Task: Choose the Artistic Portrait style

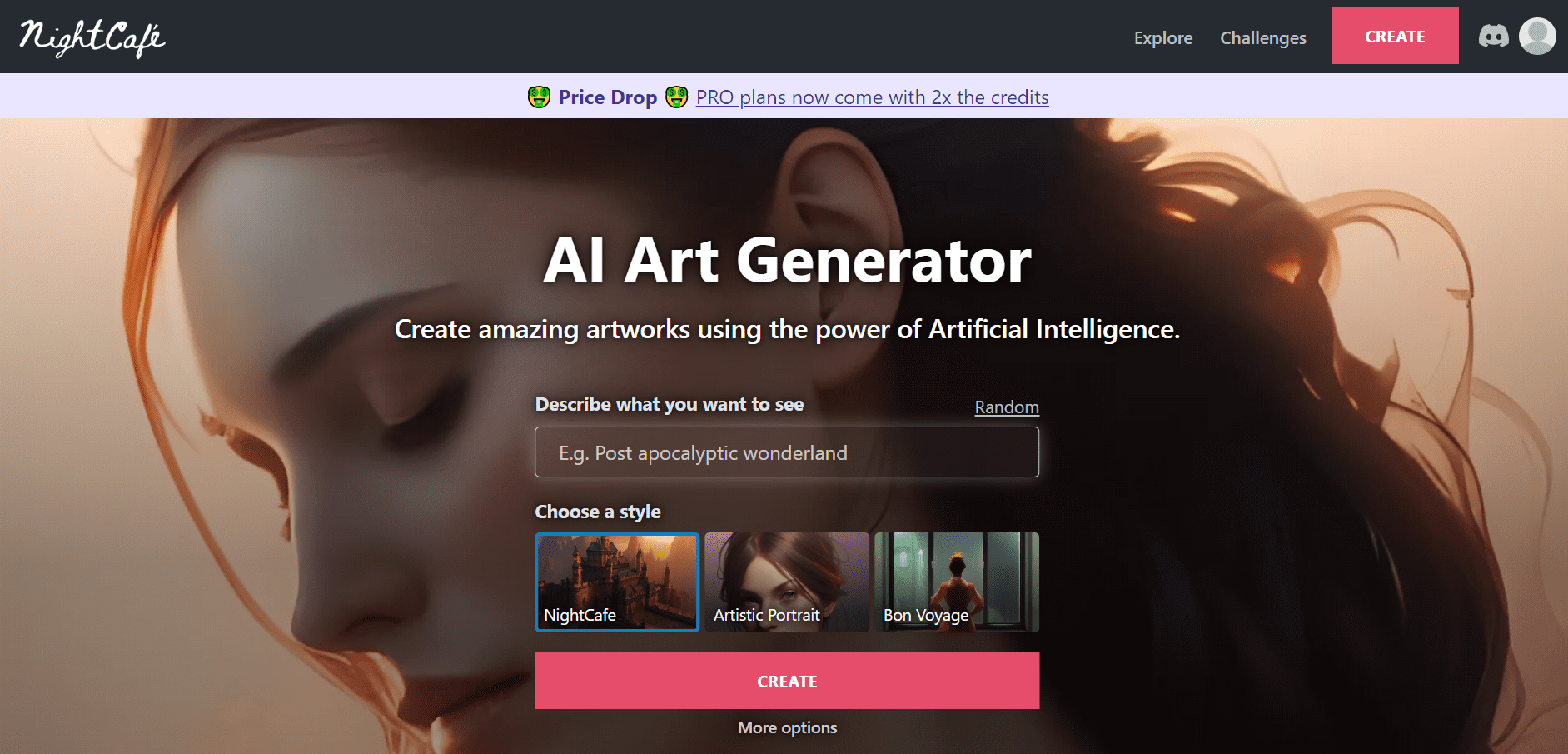Action: 787,582
